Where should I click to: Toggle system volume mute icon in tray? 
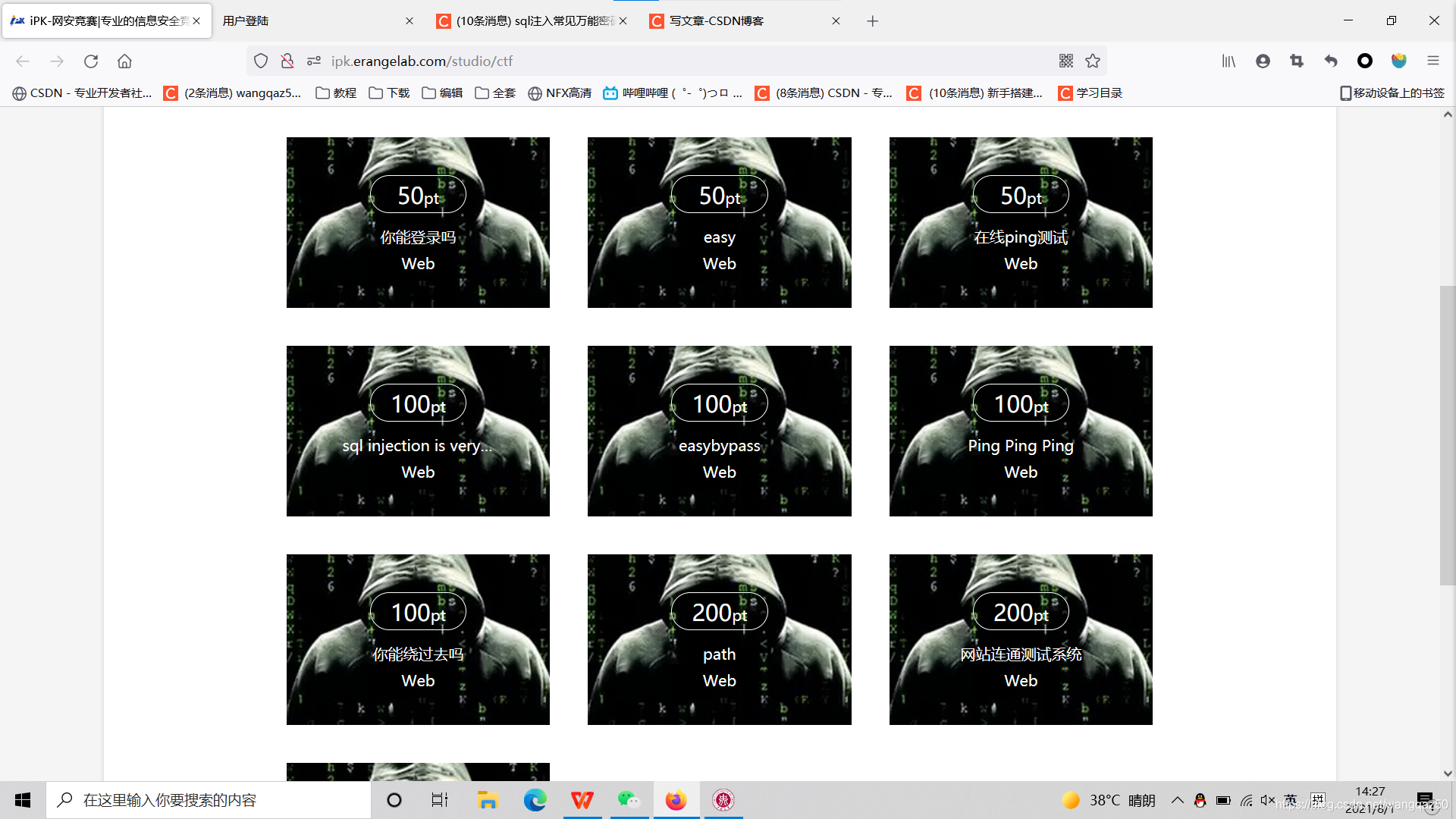[x=1267, y=800]
